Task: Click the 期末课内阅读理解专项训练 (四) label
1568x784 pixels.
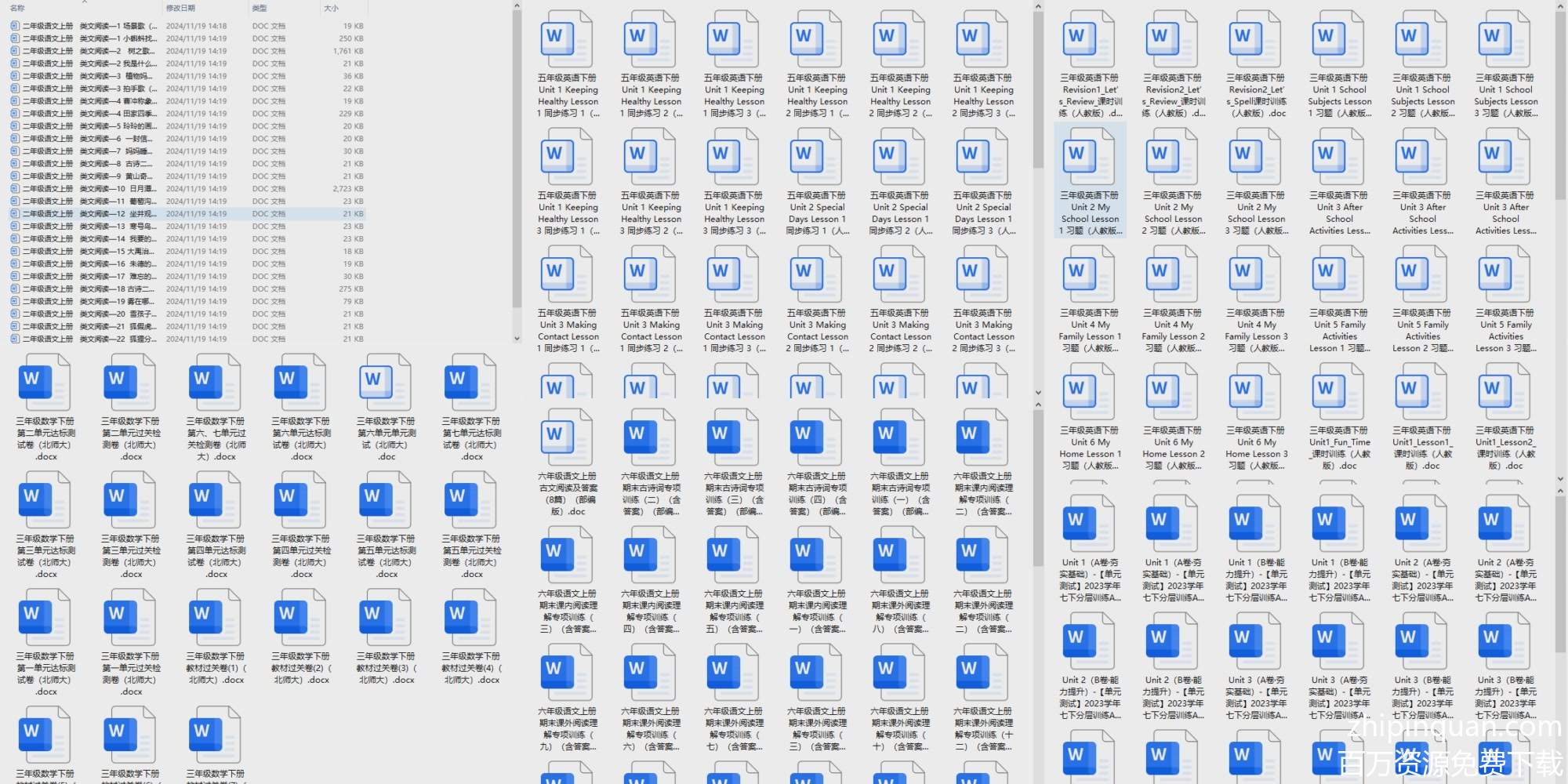Action: click(x=651, y=612)
